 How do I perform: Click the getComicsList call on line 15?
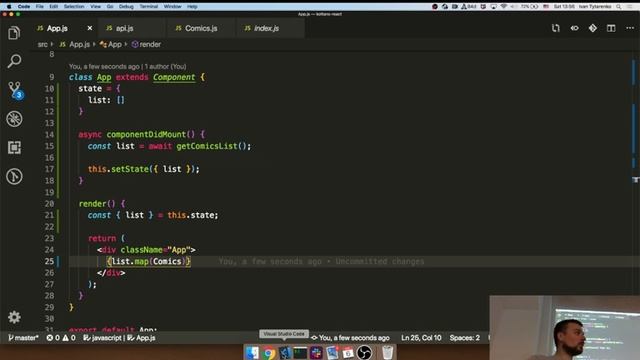[x=207, y=146]
